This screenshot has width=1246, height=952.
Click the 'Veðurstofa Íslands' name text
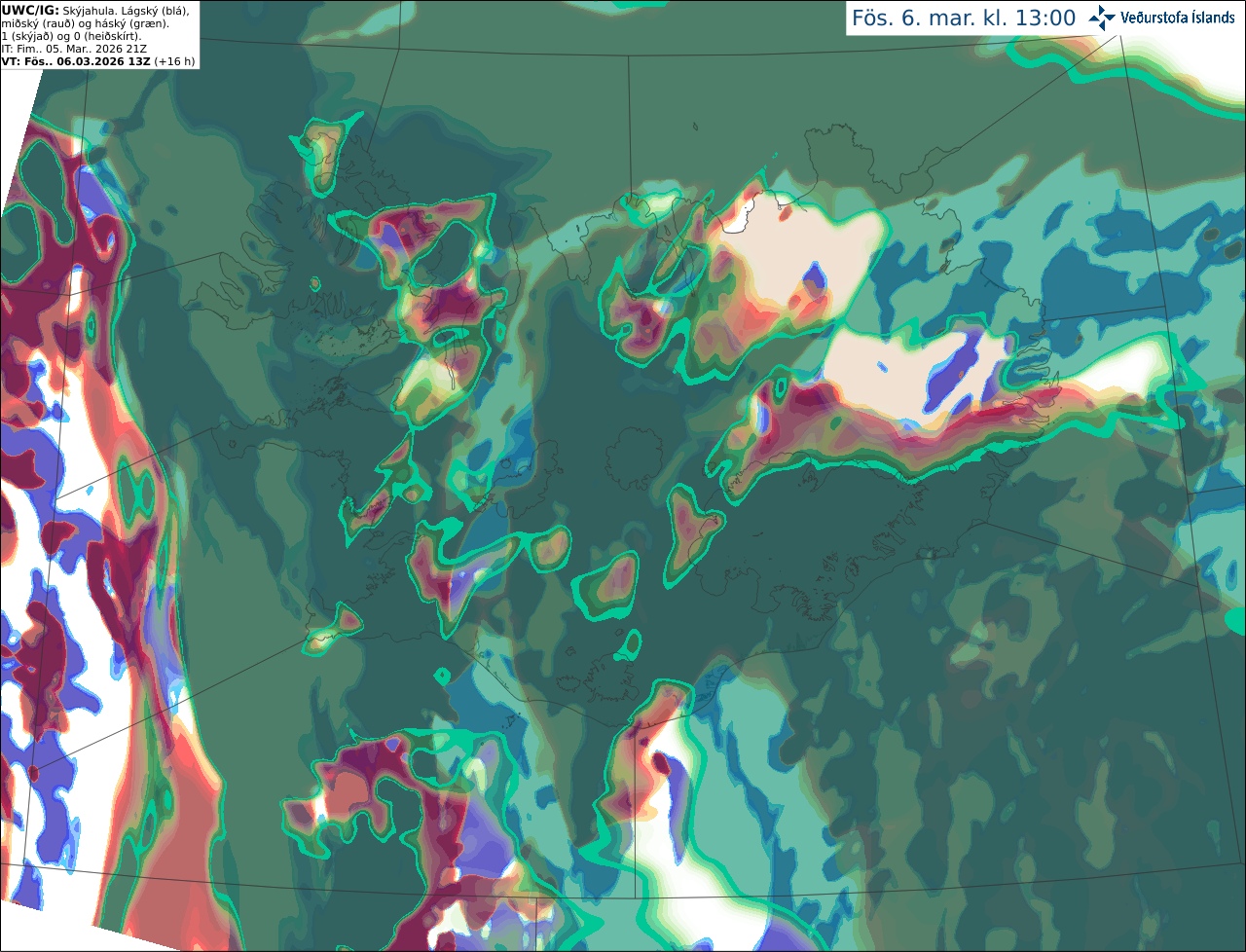(x=1178, y=18)
